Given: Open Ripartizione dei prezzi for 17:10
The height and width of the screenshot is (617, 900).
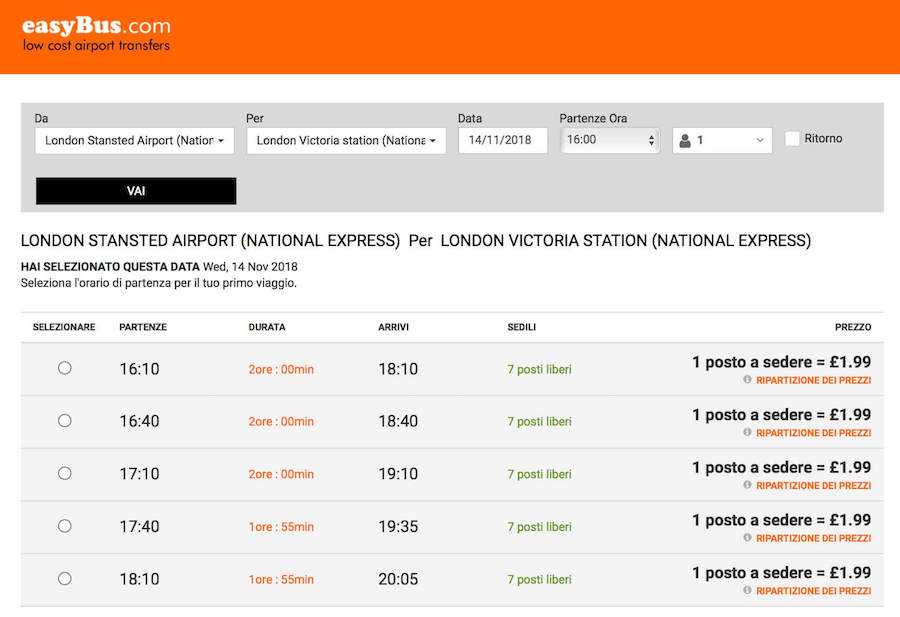Looking at the screenshot, I should (x=813, y=486).
